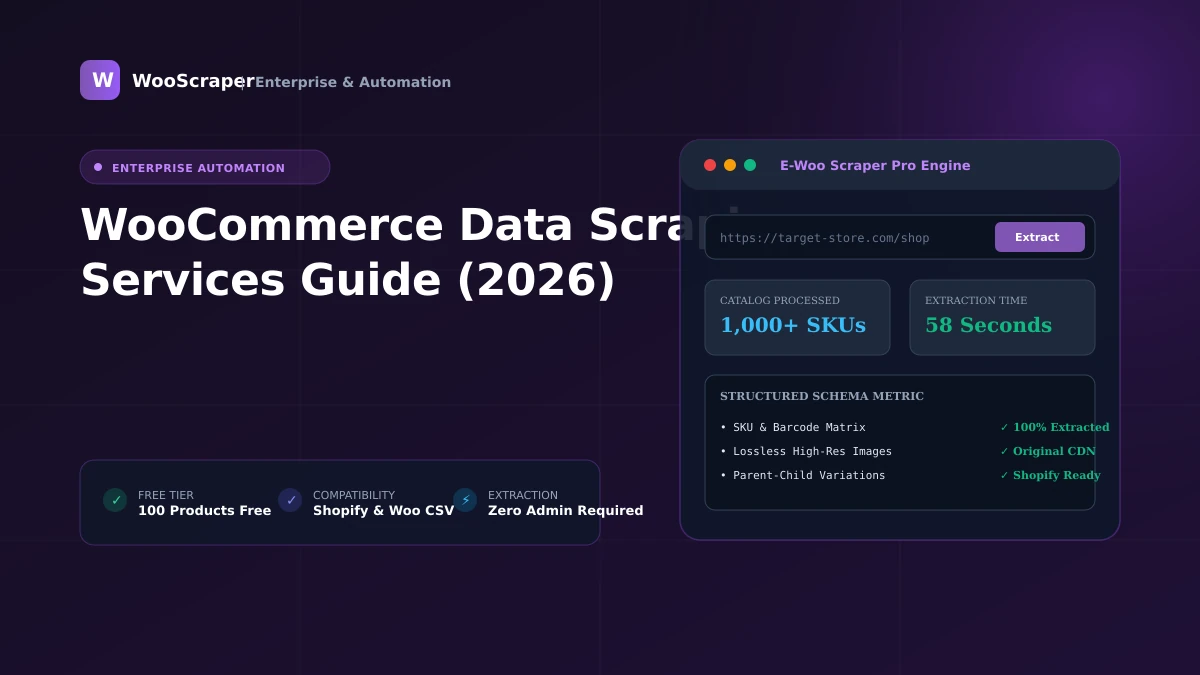This screenshot has width=1200, height=675.
Task: Click the Catalog Processed 1,000+ SKUs card
Action: [797, 317]
